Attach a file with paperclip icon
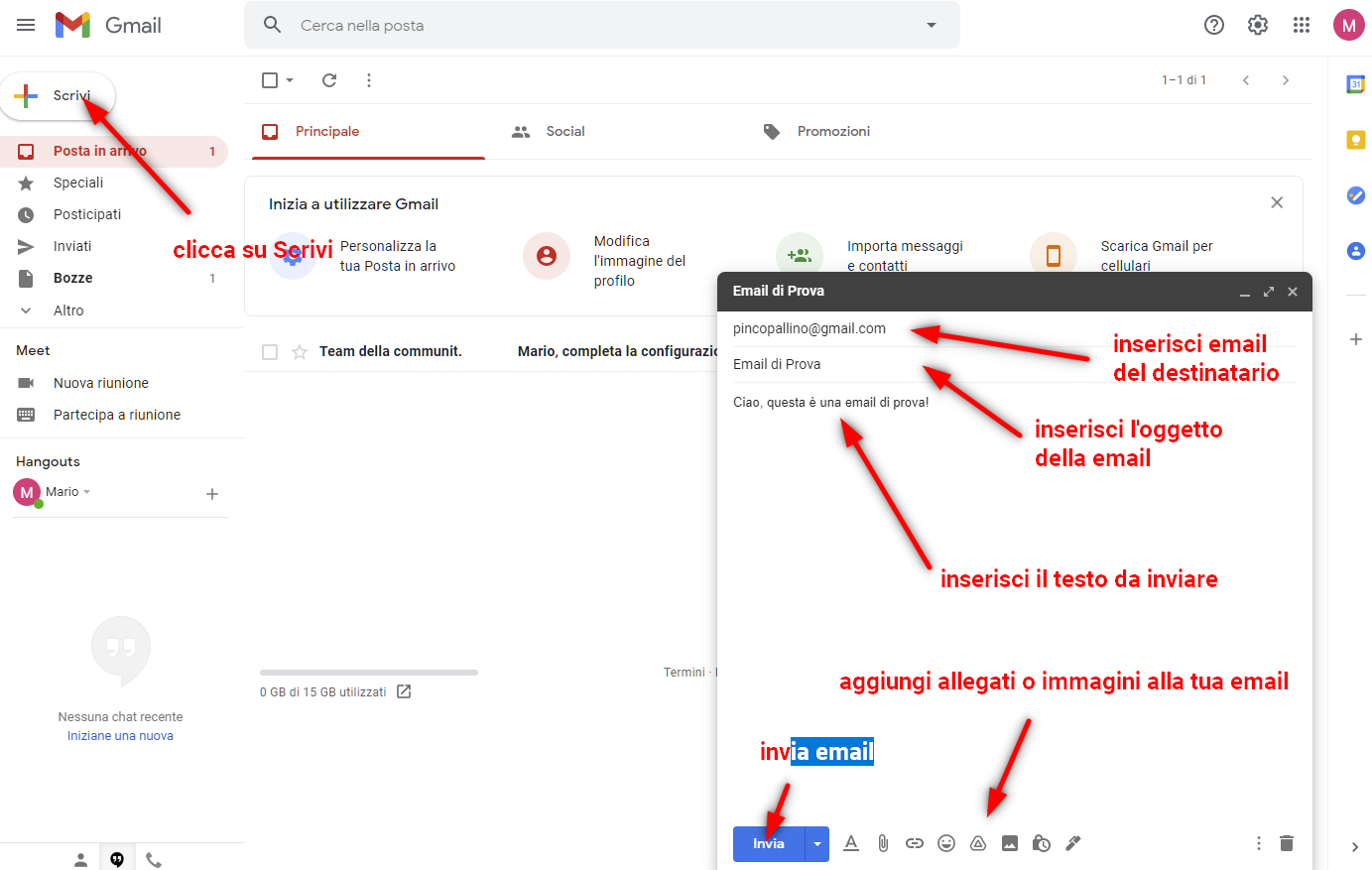 (x=883, y=843)
